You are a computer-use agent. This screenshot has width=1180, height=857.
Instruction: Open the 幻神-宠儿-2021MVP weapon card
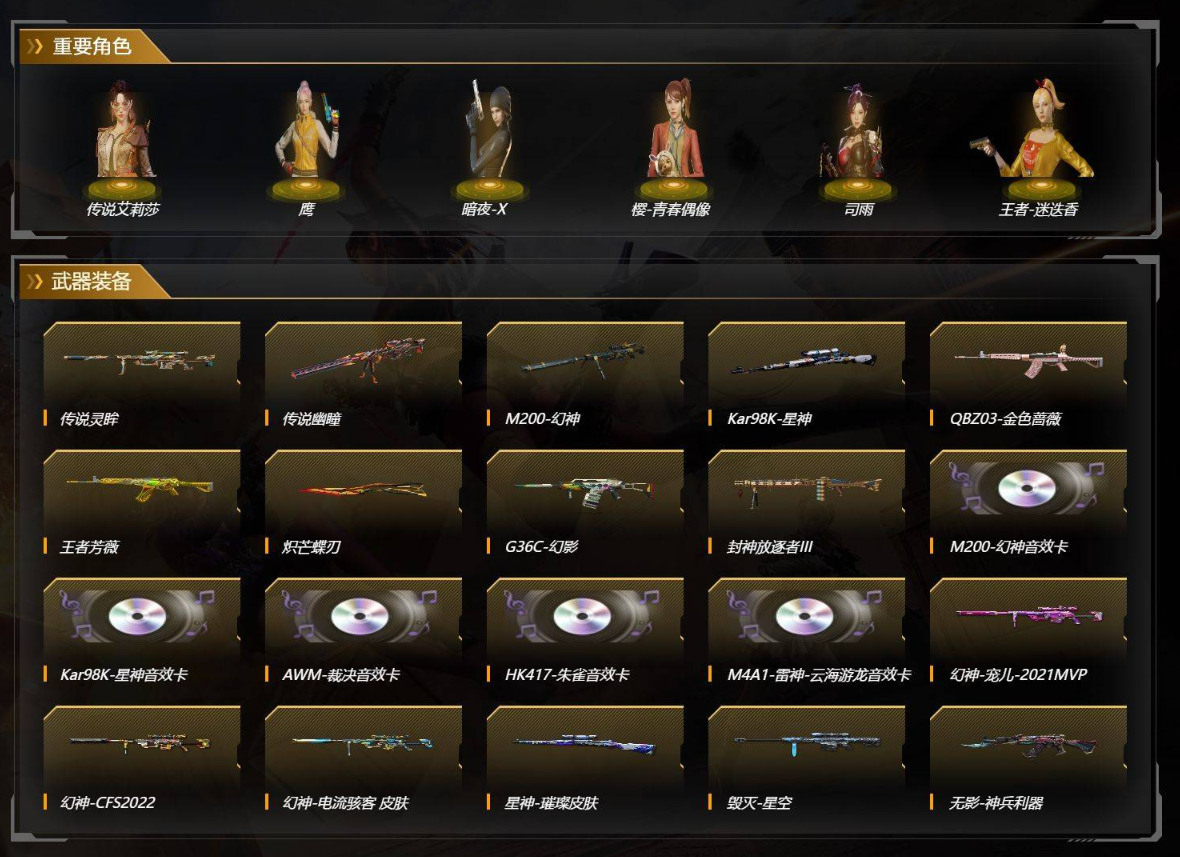[1028, 632]
